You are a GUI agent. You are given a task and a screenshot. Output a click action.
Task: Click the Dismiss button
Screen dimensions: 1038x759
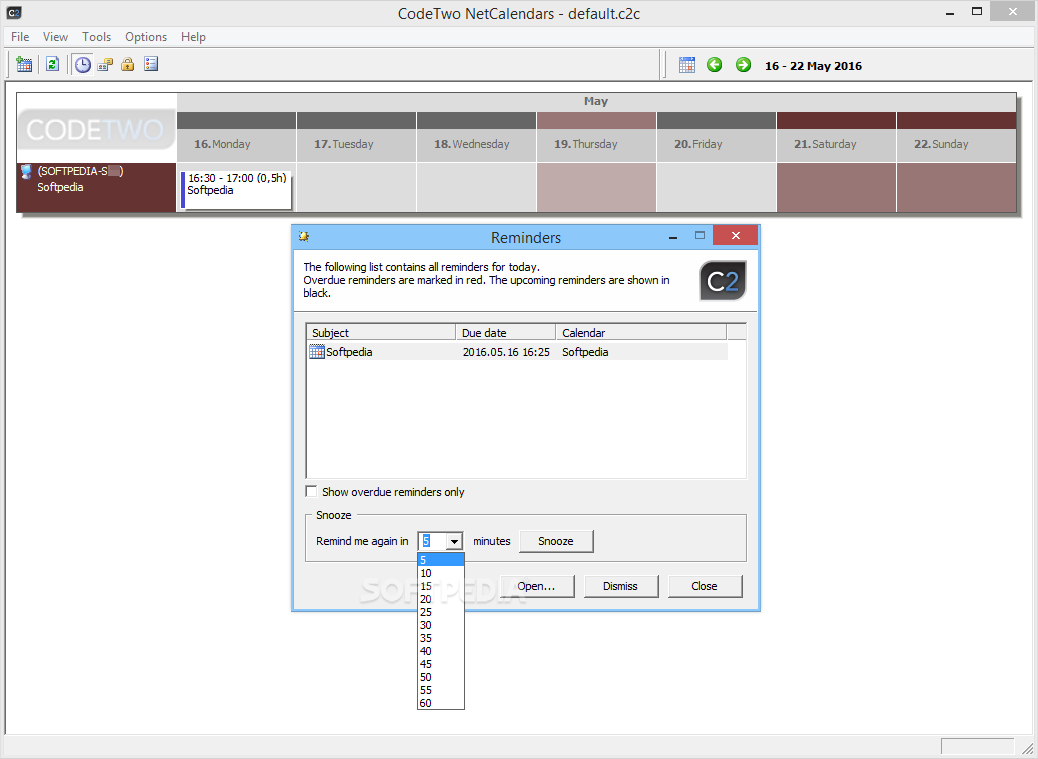click(620, 586)
